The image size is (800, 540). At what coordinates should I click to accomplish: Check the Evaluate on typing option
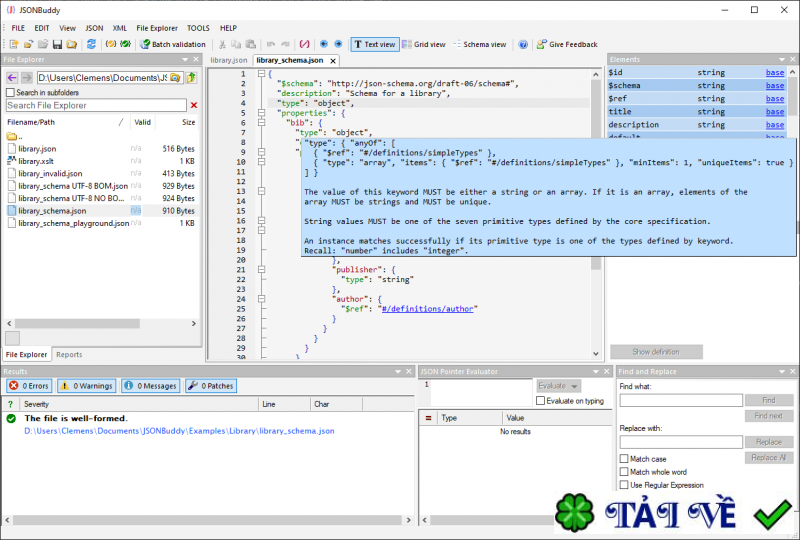(x=540, y=400)
